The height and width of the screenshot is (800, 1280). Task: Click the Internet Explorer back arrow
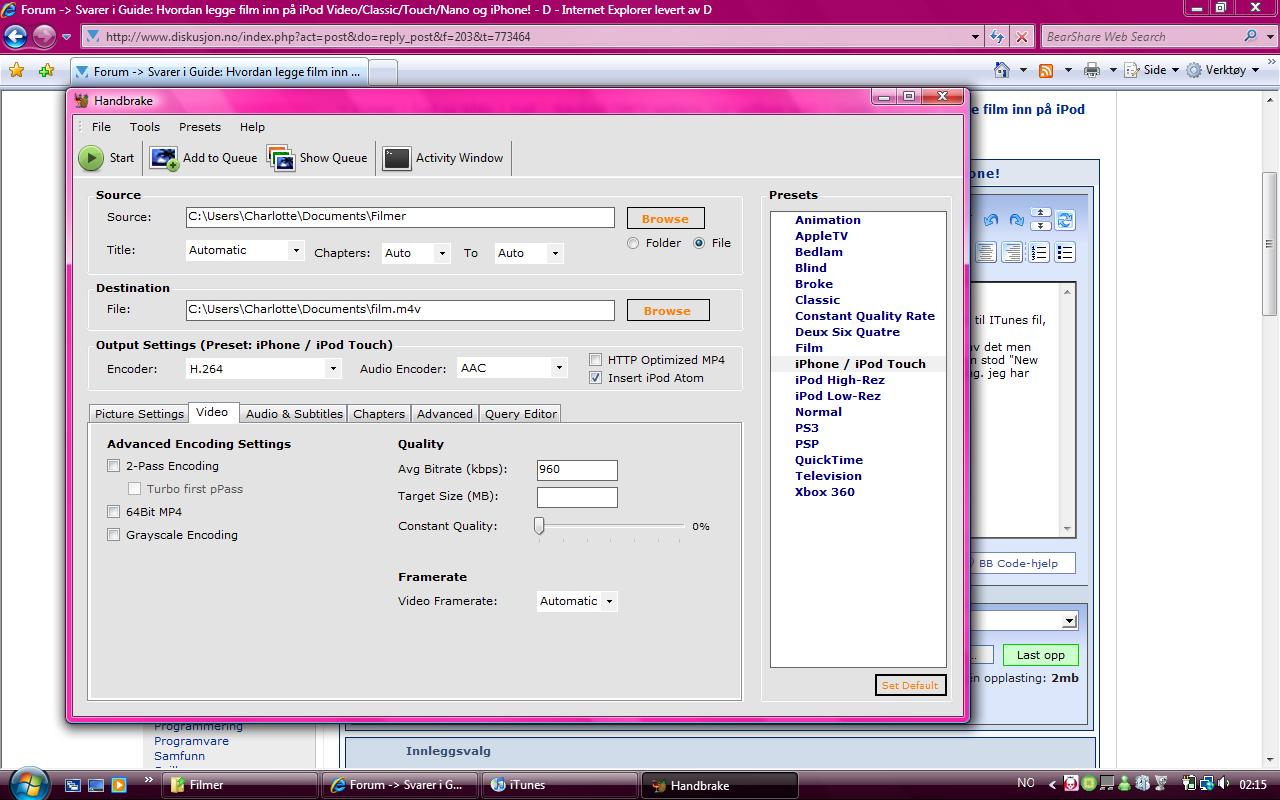click(14, 37)
